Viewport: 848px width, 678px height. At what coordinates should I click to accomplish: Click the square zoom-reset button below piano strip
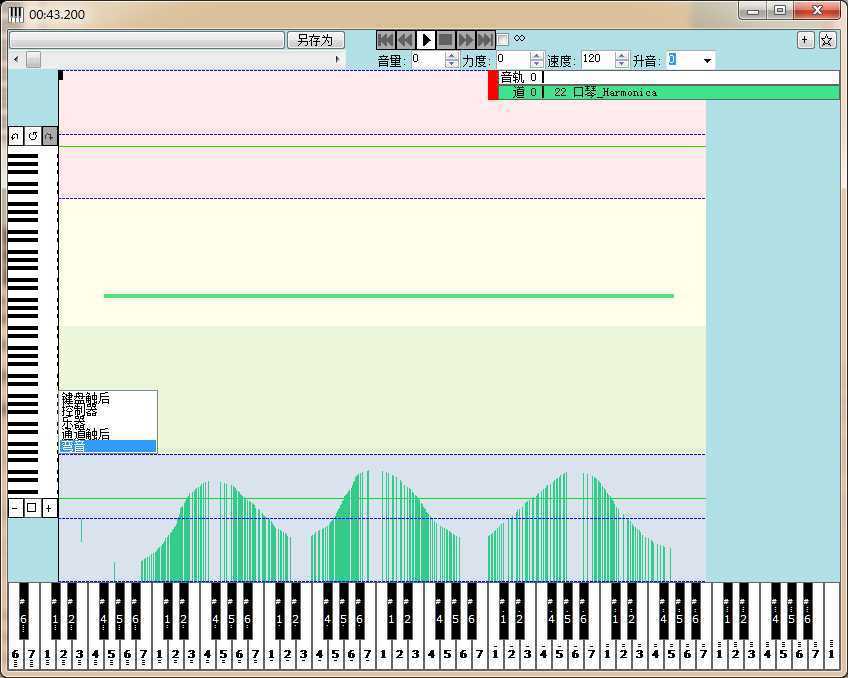[x=31, y=508]
